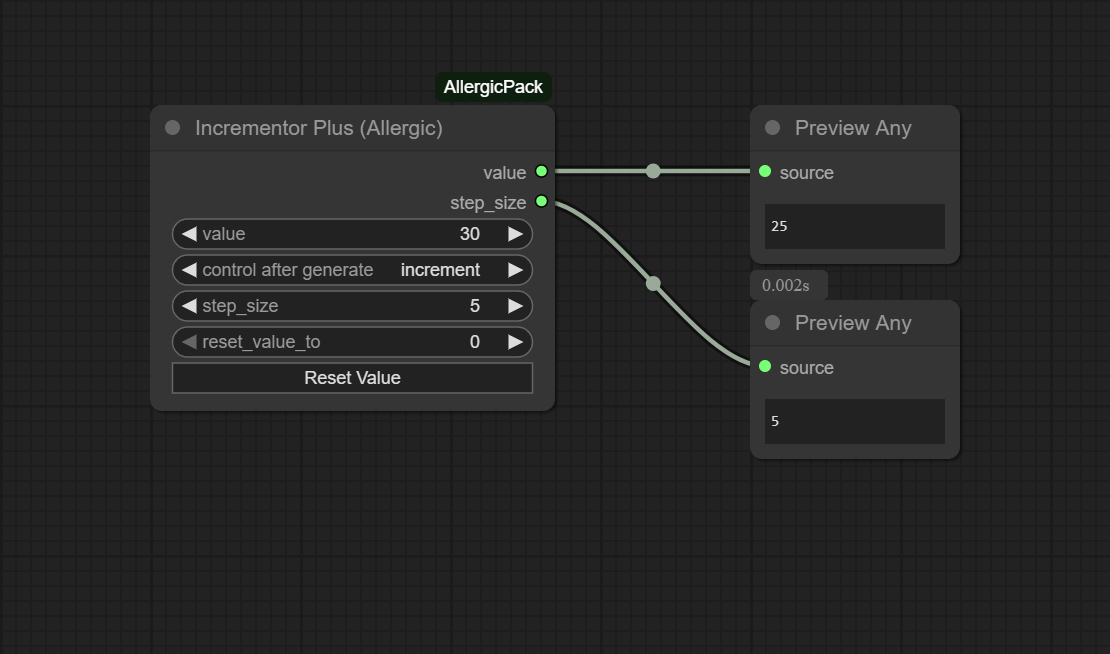Click the reset_value_to field showing 0
Image resolution: width=1110 pixels, height=654 pixels.
353,342
